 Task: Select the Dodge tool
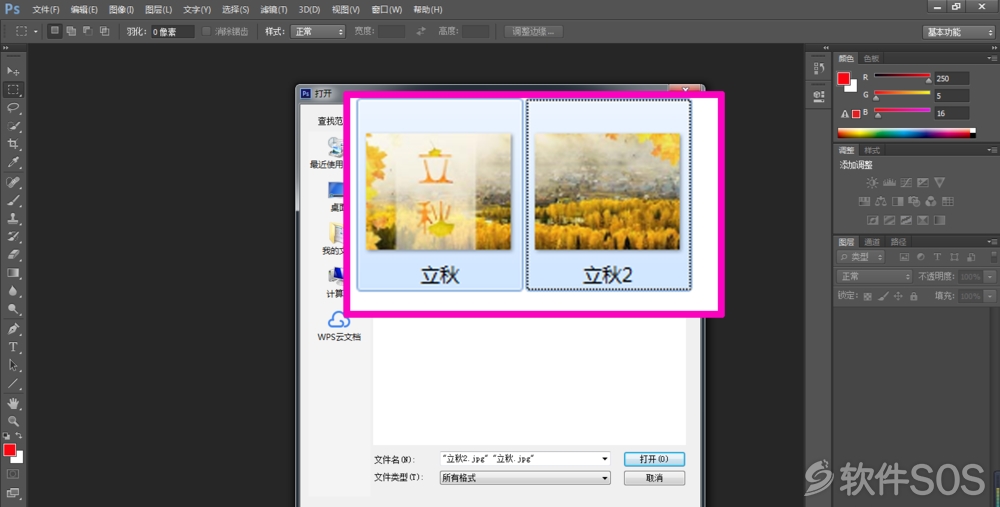(13, 309)
